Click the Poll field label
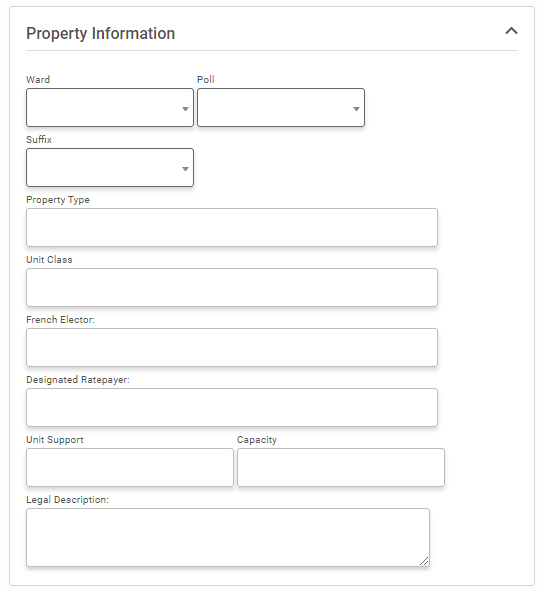Image resolution: width=544 pixels, height=591 pixels. point(205,80)
